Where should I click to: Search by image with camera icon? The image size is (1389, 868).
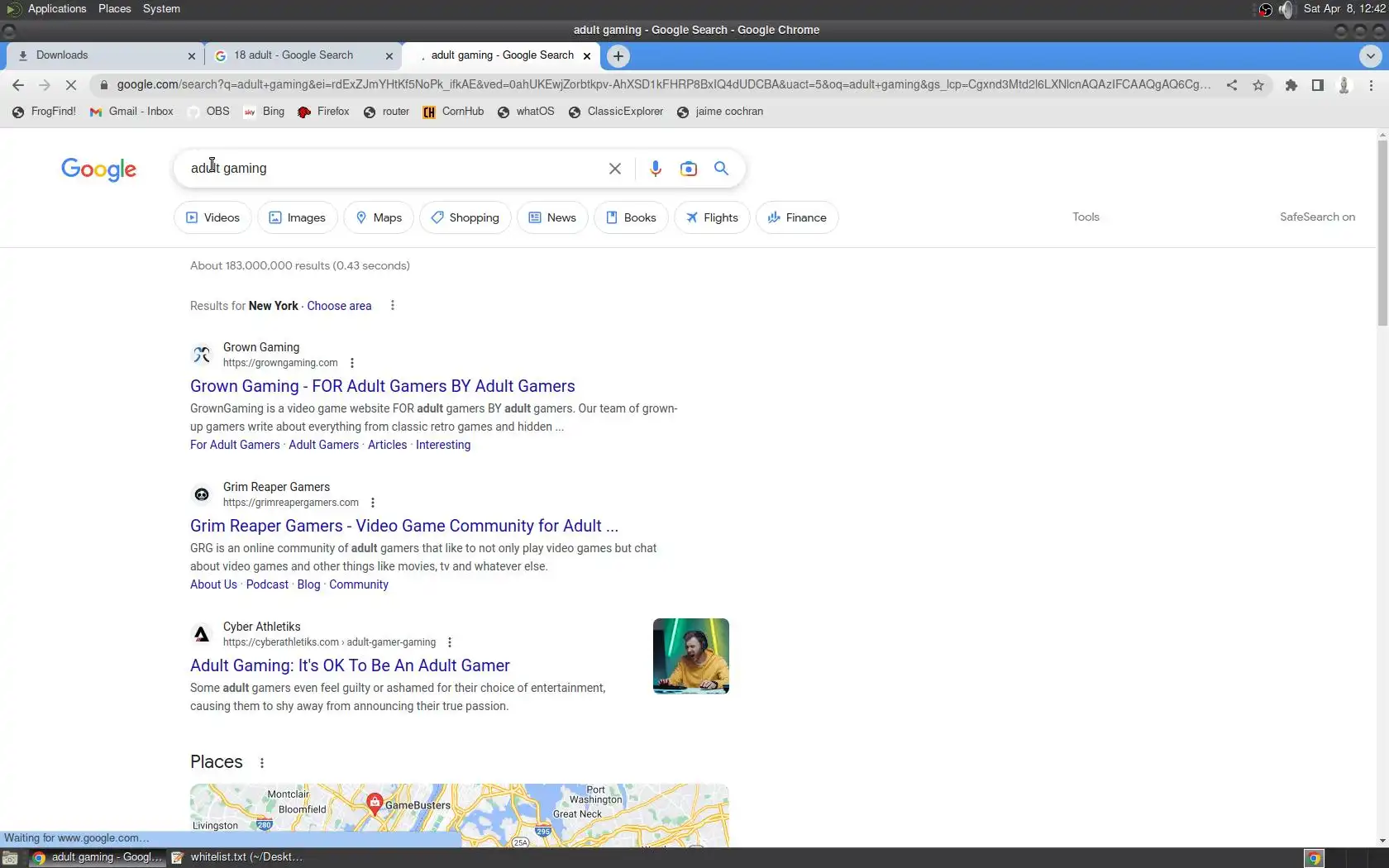(689, 169)
